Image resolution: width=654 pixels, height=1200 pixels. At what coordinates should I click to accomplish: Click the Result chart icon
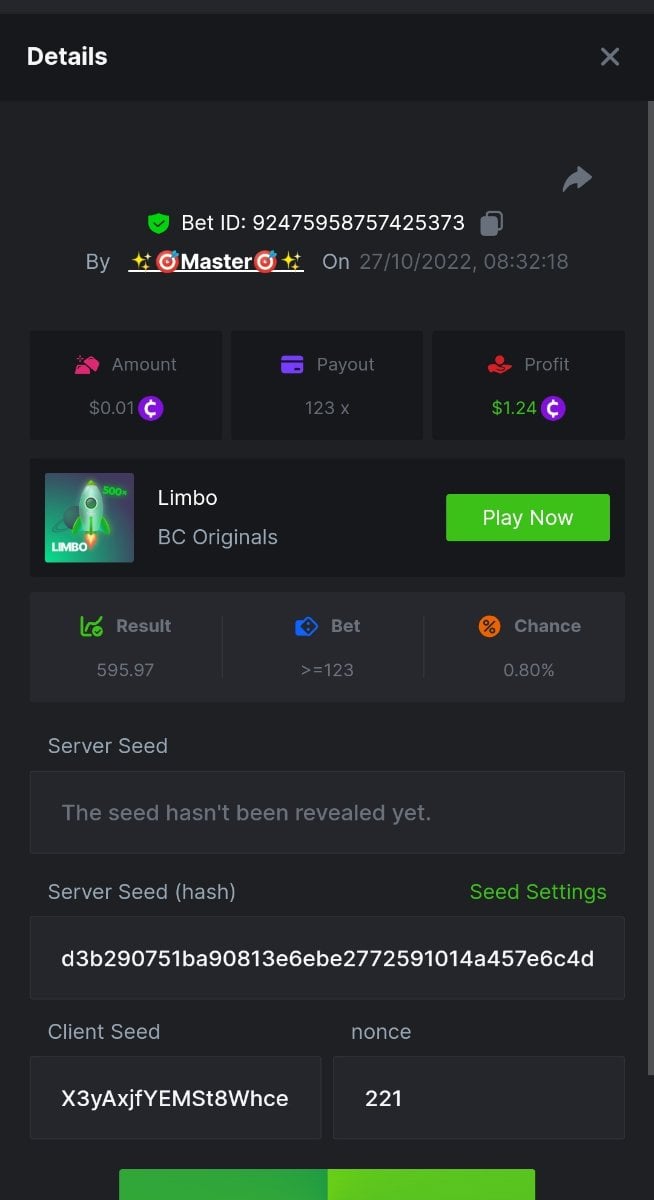pos(92,626)
